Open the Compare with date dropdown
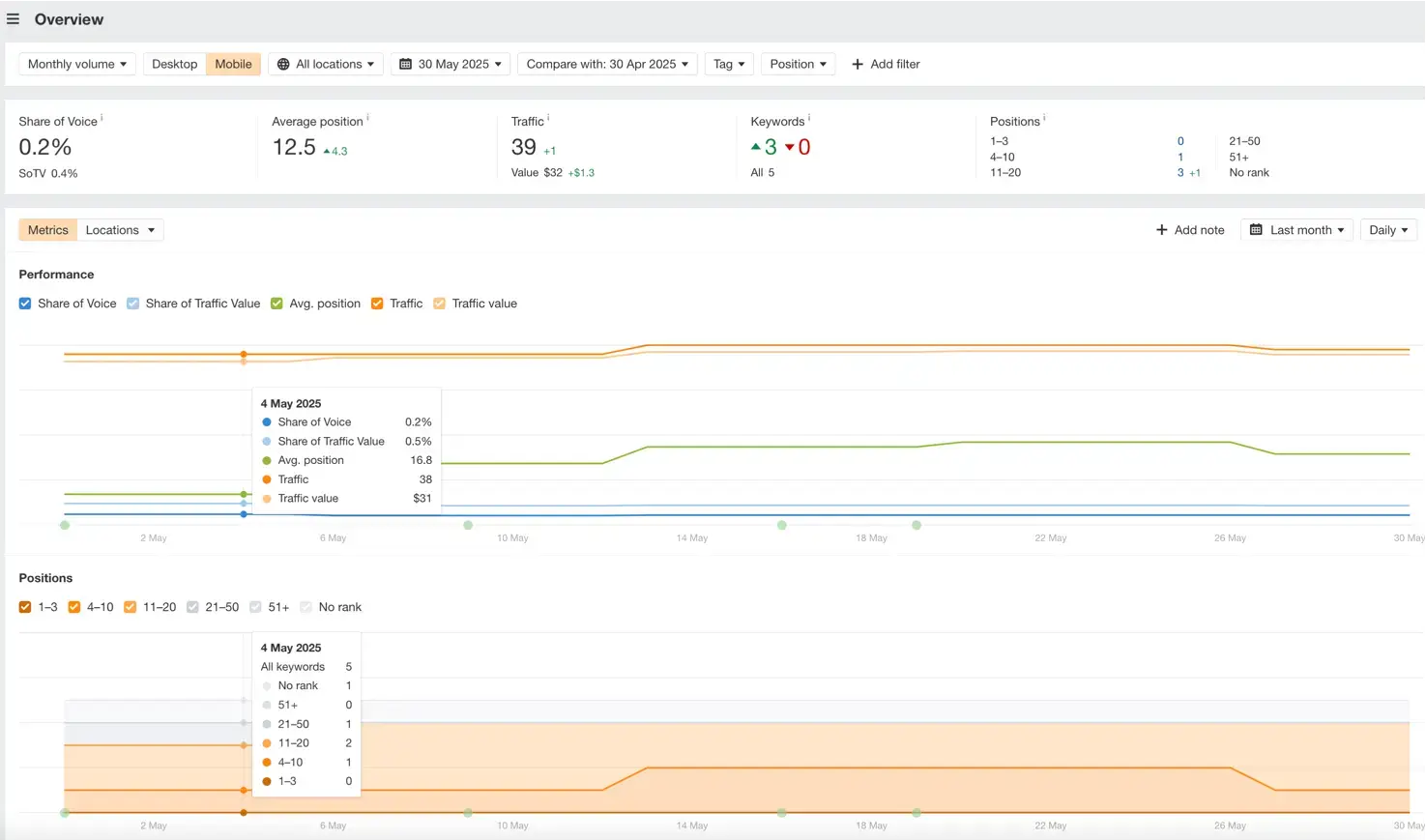Screen dimensions: 1426x840 point(607,65)
